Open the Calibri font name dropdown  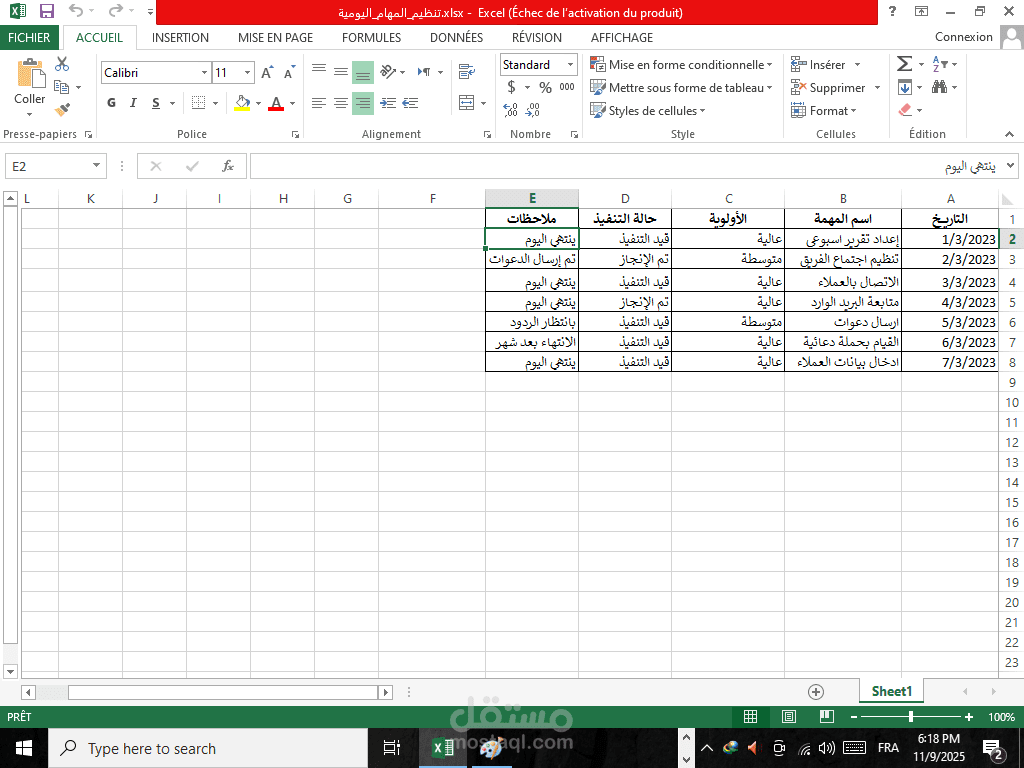(204, 72)
